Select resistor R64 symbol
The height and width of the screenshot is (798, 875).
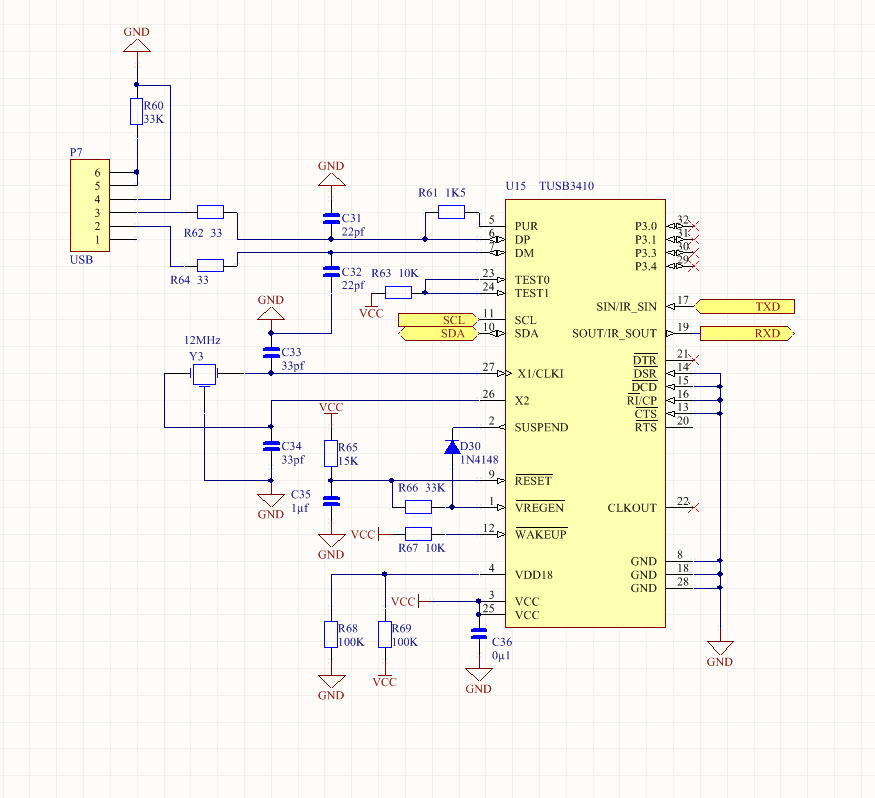(x=210, y=266)
